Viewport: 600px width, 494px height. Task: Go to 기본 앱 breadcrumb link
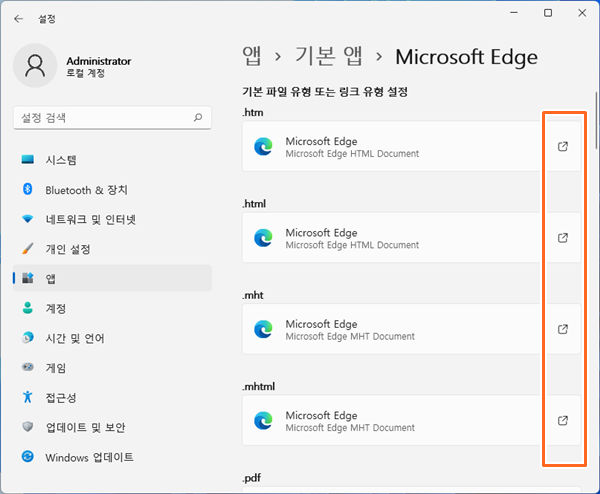click(329, 56)
